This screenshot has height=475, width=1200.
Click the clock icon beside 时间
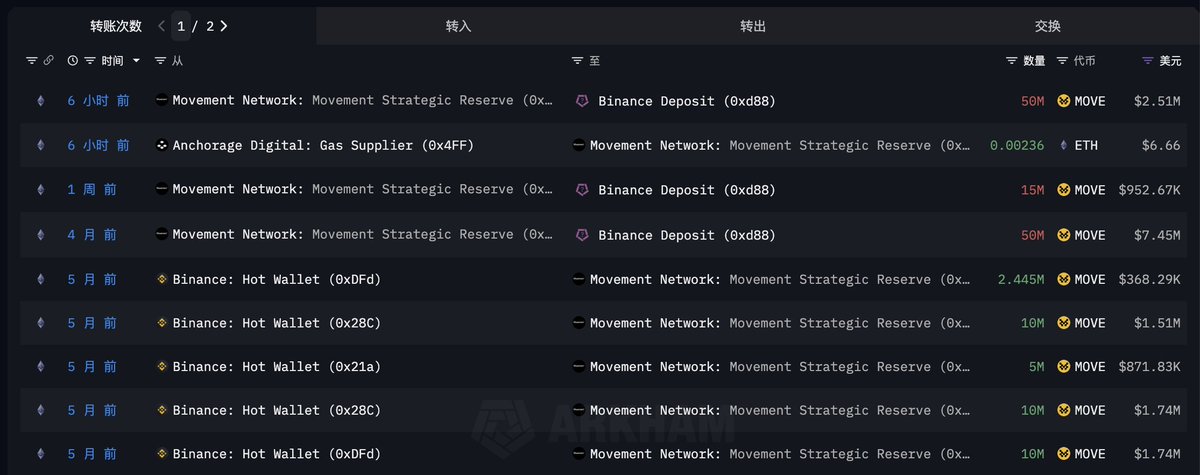point(73,61)
